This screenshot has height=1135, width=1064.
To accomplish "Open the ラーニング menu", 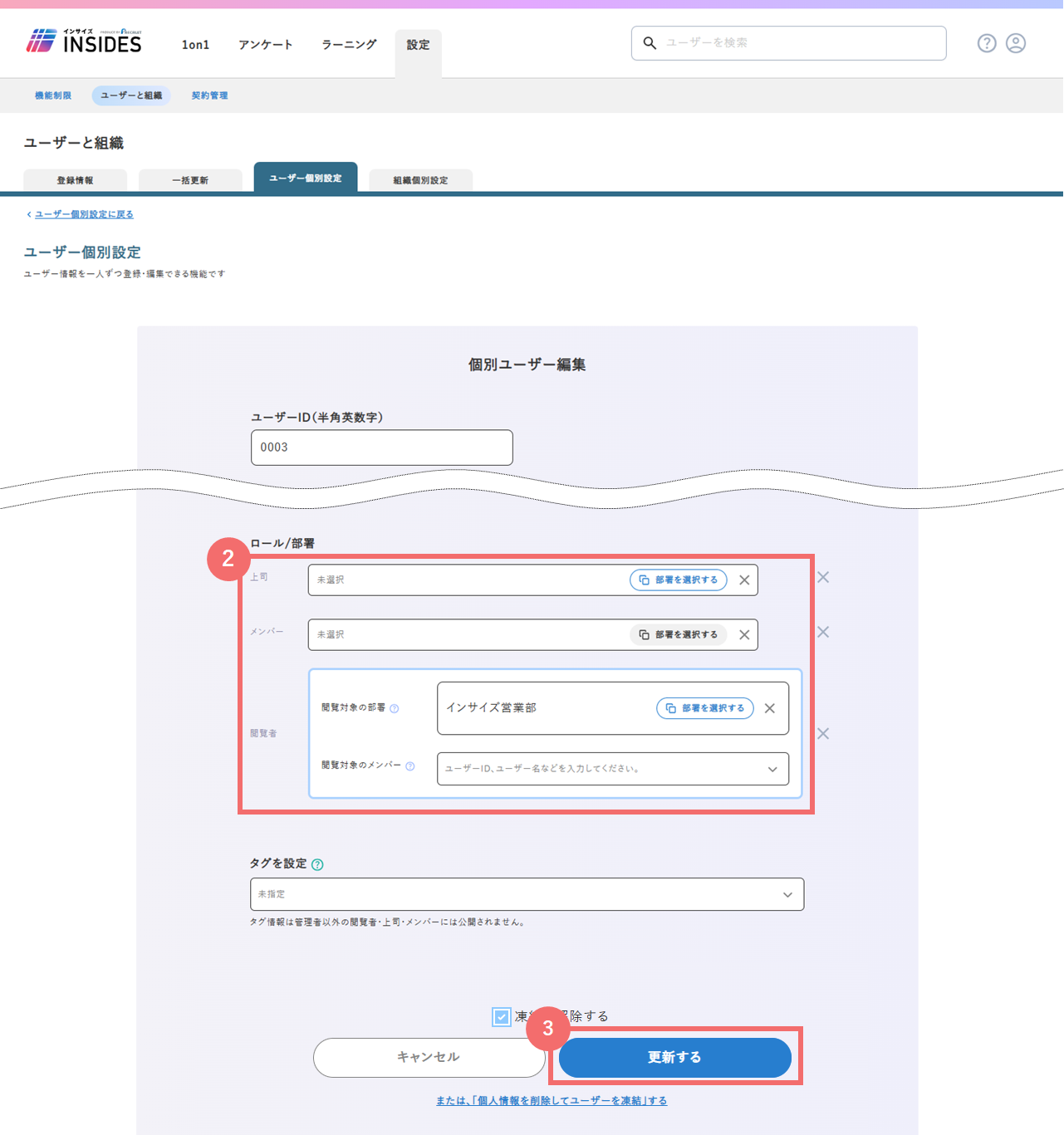I will [350, 45].
